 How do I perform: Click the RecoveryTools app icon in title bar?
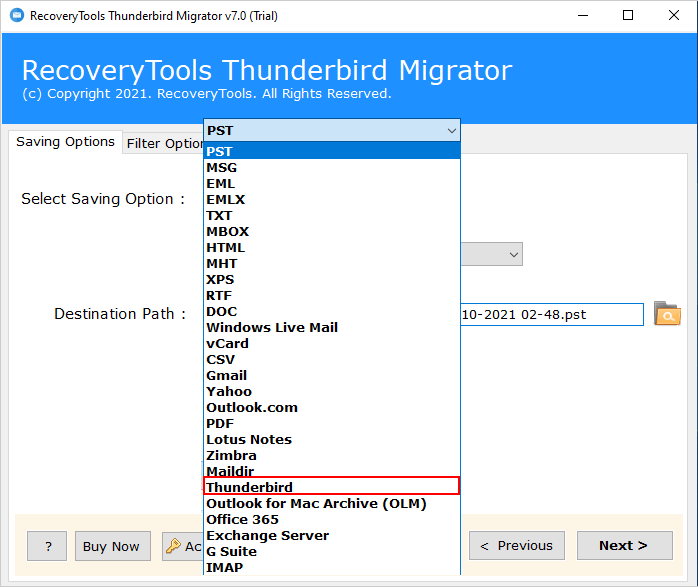coord(16,16)
